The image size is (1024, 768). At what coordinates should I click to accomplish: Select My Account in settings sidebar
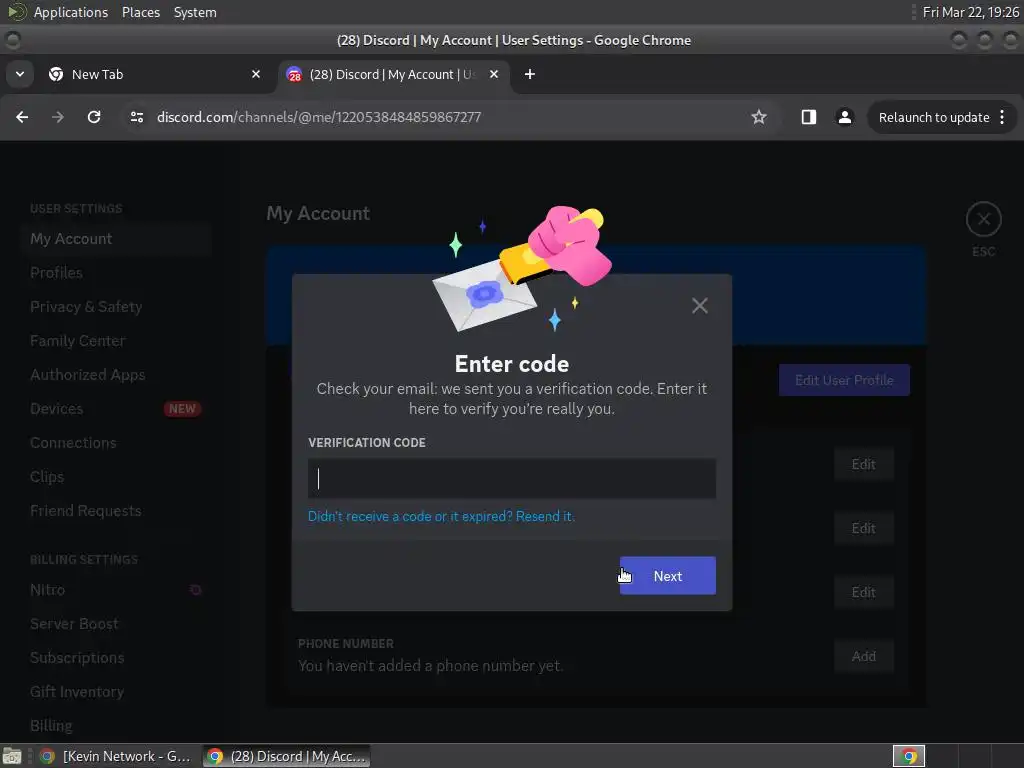tap(116, 239)
